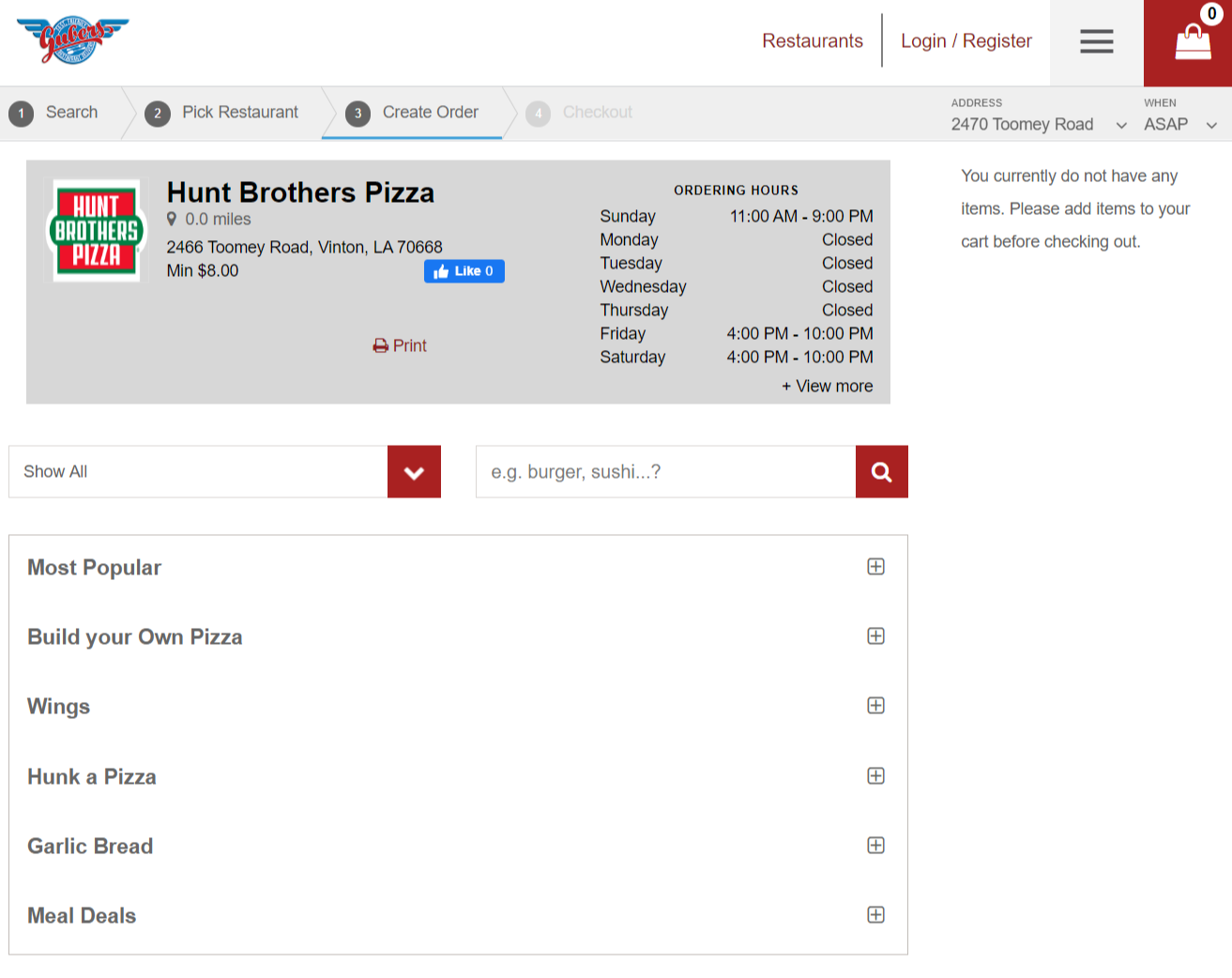Expand the Most Popular section

click(x=875, y=567)
